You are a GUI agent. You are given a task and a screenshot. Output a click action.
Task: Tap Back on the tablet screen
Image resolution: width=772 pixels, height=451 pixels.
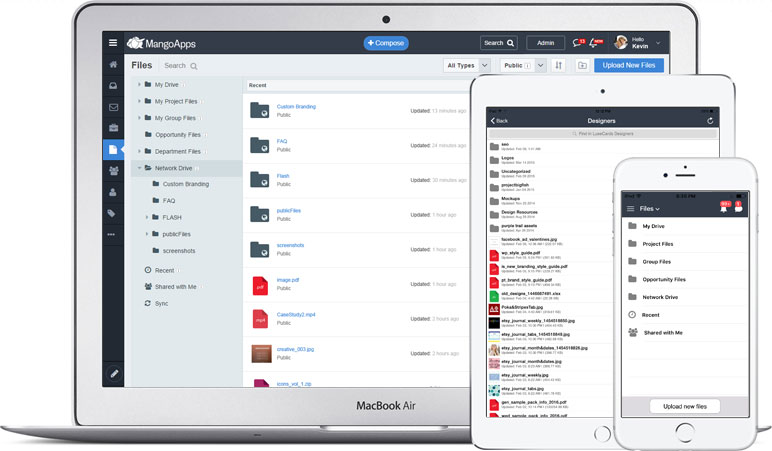pos(499,121)
